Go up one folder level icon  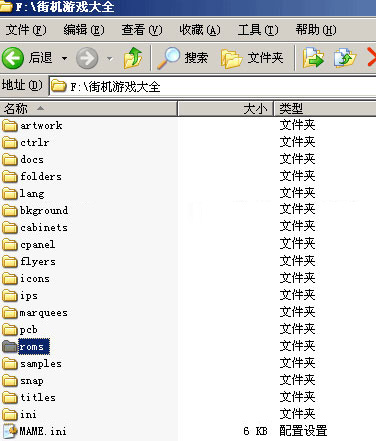coord(133,58)
